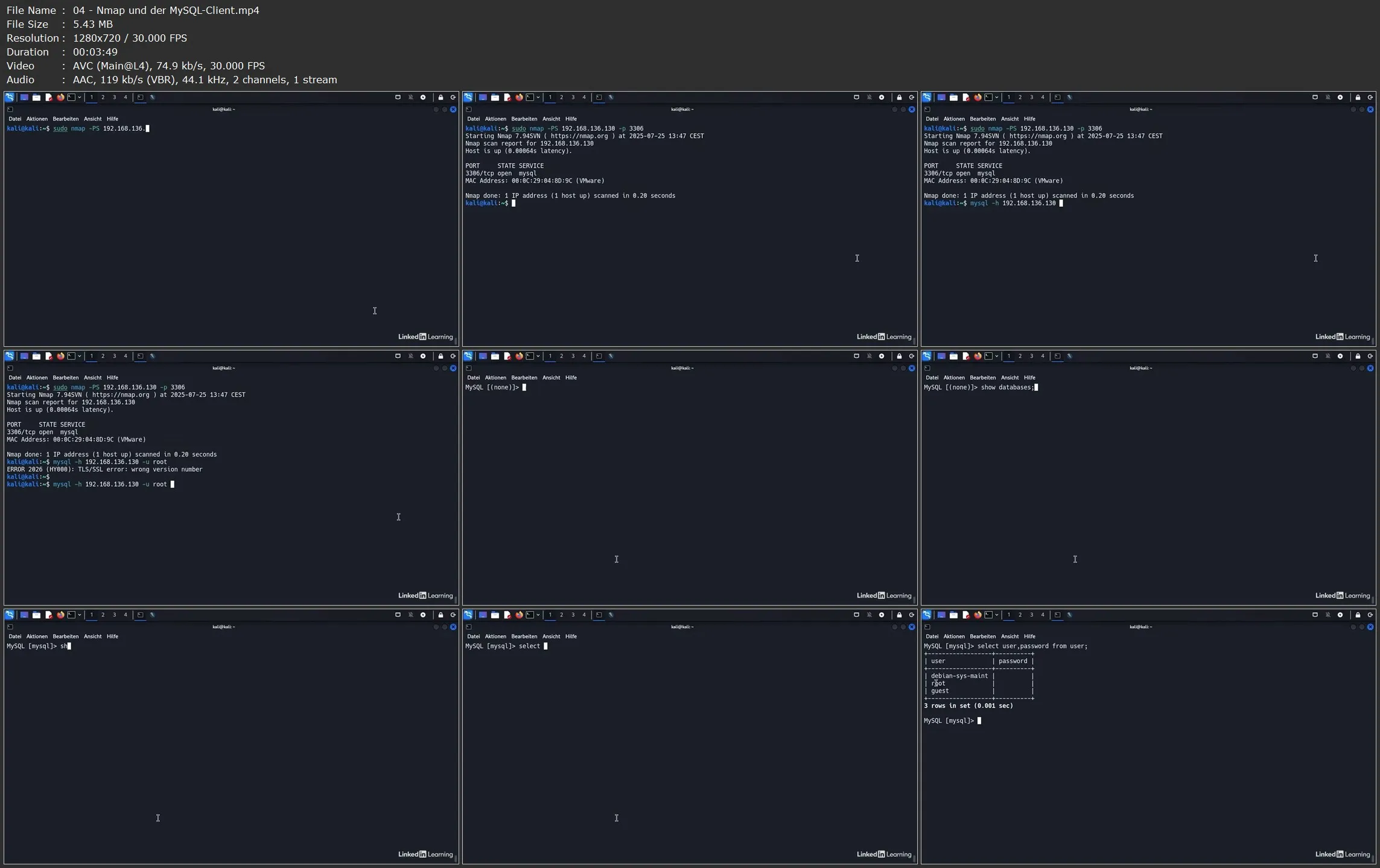Open file manager in the top-right frame
The image size is (1380, 868).
point(953,97)
